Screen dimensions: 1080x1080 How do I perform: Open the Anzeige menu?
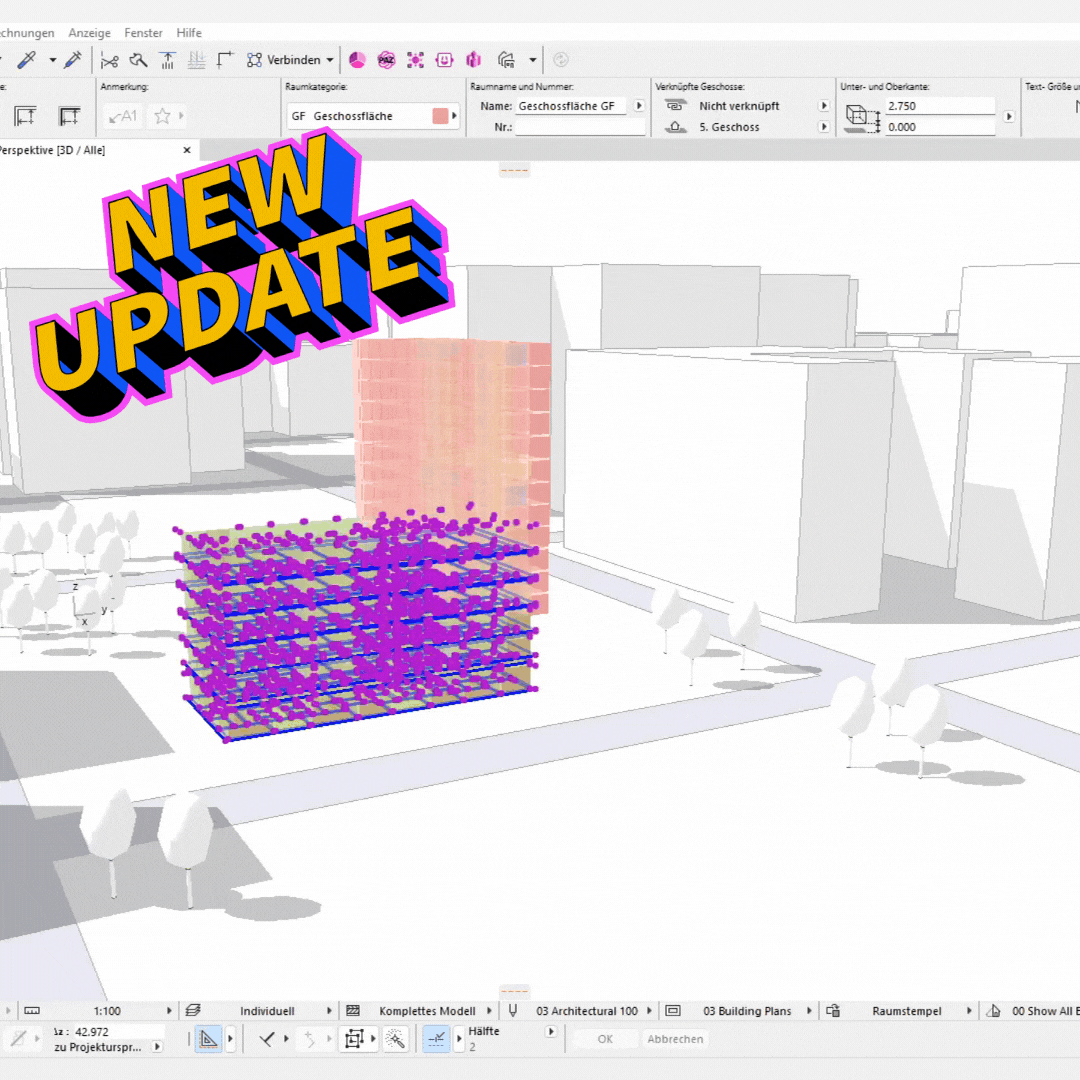coord(90,32)
